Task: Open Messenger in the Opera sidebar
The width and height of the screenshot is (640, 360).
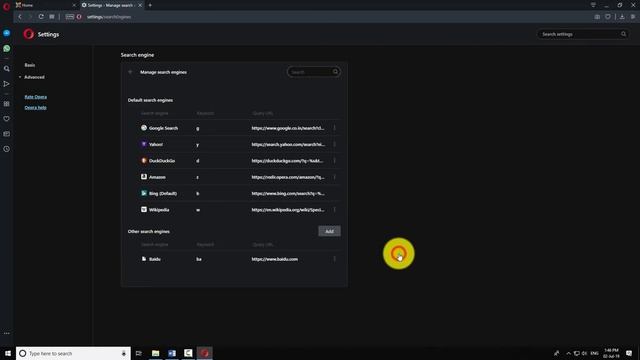Action: click(x=7, y=33)
